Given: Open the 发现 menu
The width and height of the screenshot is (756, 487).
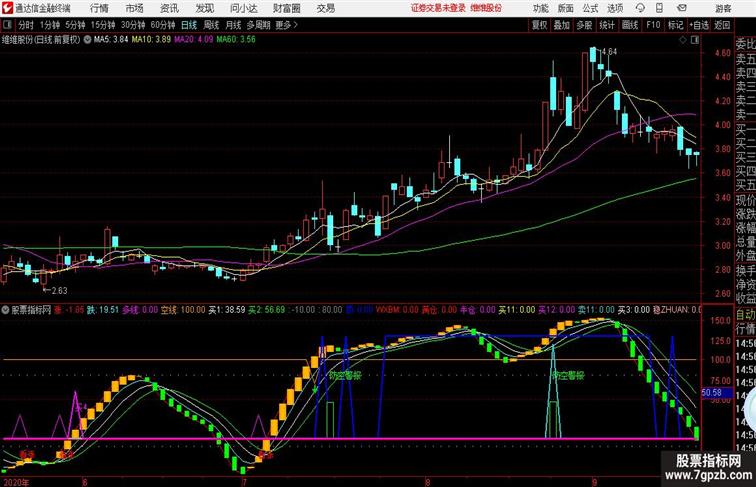Looking at the screenshot, I should [204, 8].
